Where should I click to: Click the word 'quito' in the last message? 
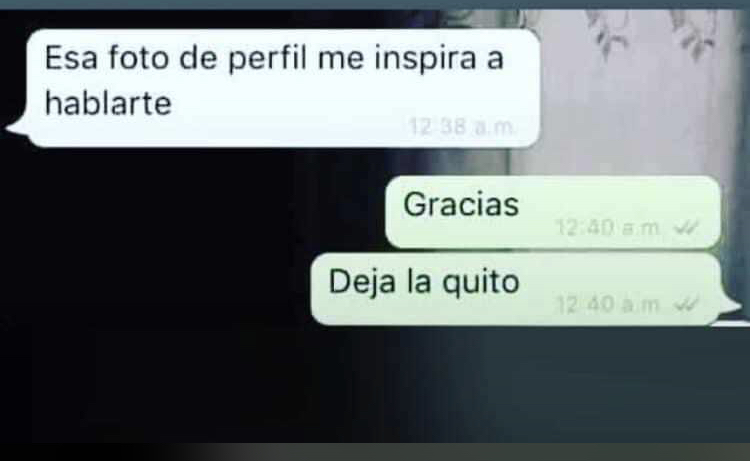click(480, 282)
